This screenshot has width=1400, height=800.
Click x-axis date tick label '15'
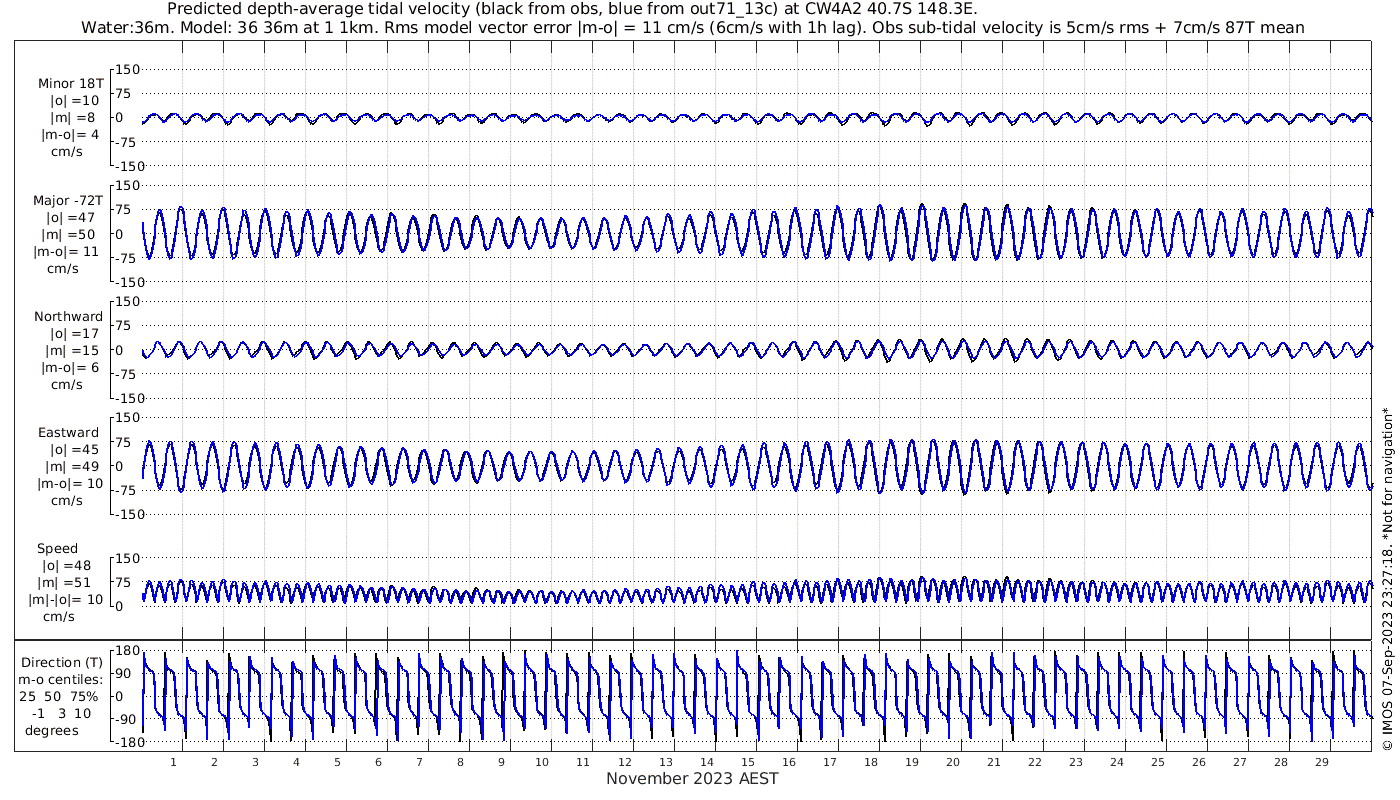(x=747, y=762)
